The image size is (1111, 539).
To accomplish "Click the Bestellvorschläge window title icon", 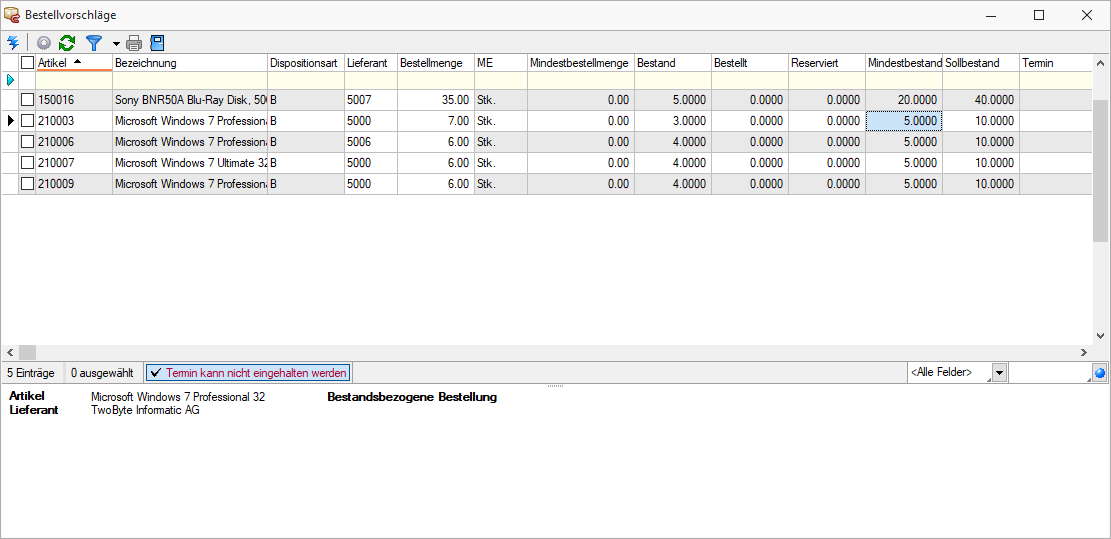I will point(12,15).
